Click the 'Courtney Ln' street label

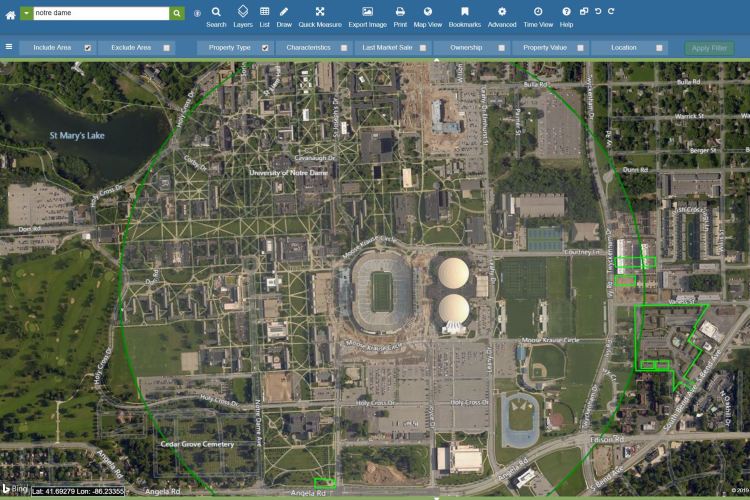[x=582, y=252]
